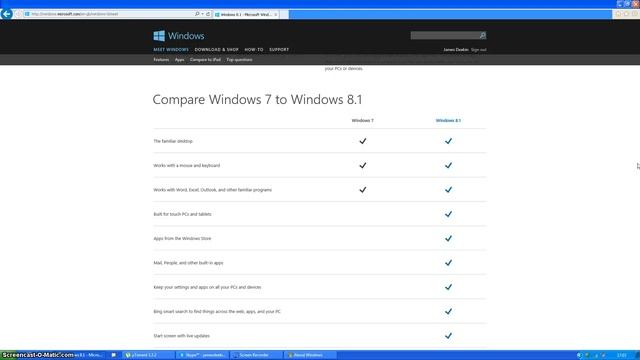Click Windows 8.1 checkmark for familiar desktop
The height and width of the screenshot is (360, 640).
(448, 141)
